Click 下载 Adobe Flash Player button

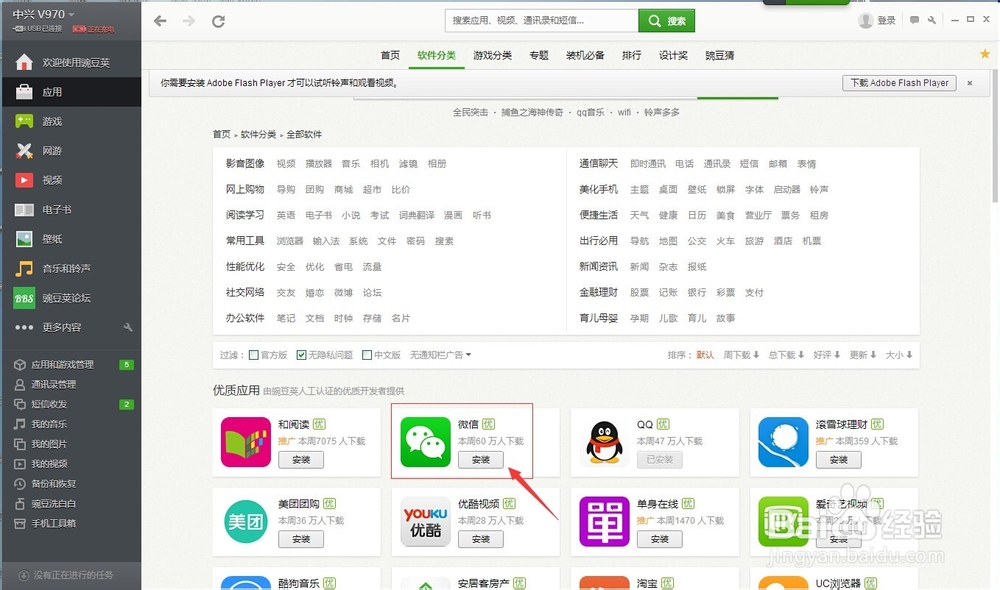pyautogui.click(x=899, y=83)
